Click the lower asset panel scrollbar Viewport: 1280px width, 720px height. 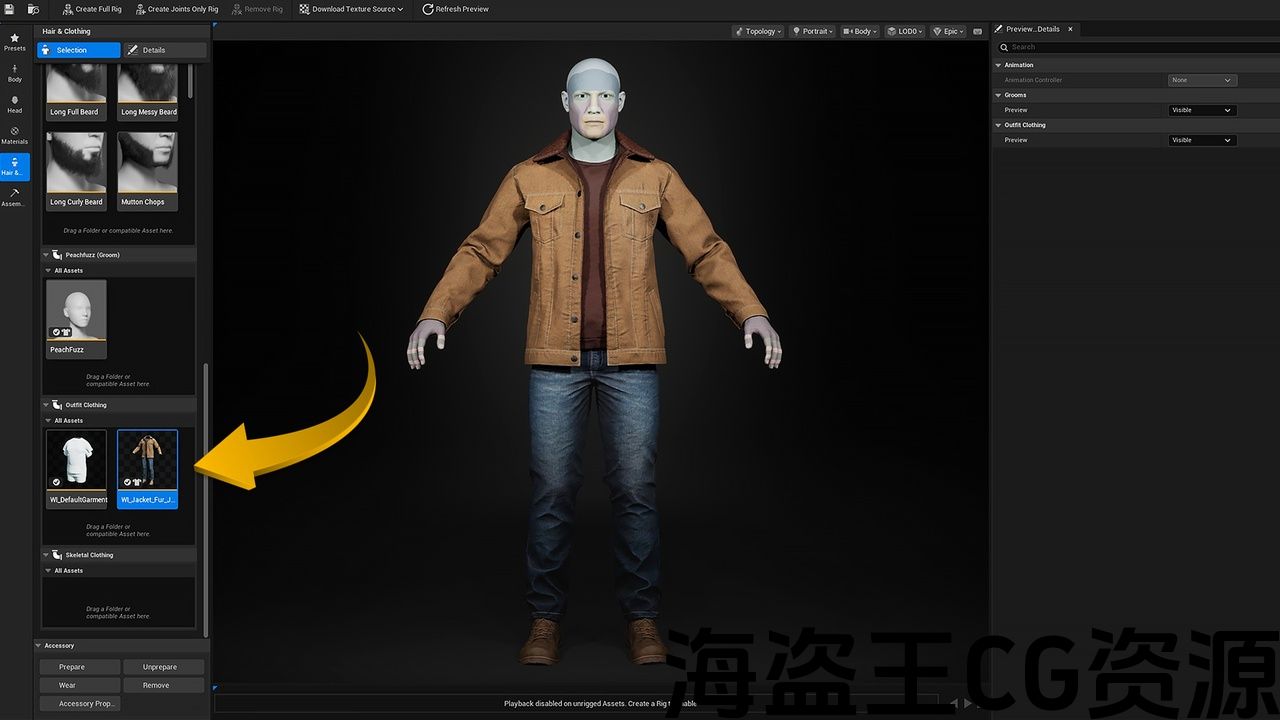(206, 499)
